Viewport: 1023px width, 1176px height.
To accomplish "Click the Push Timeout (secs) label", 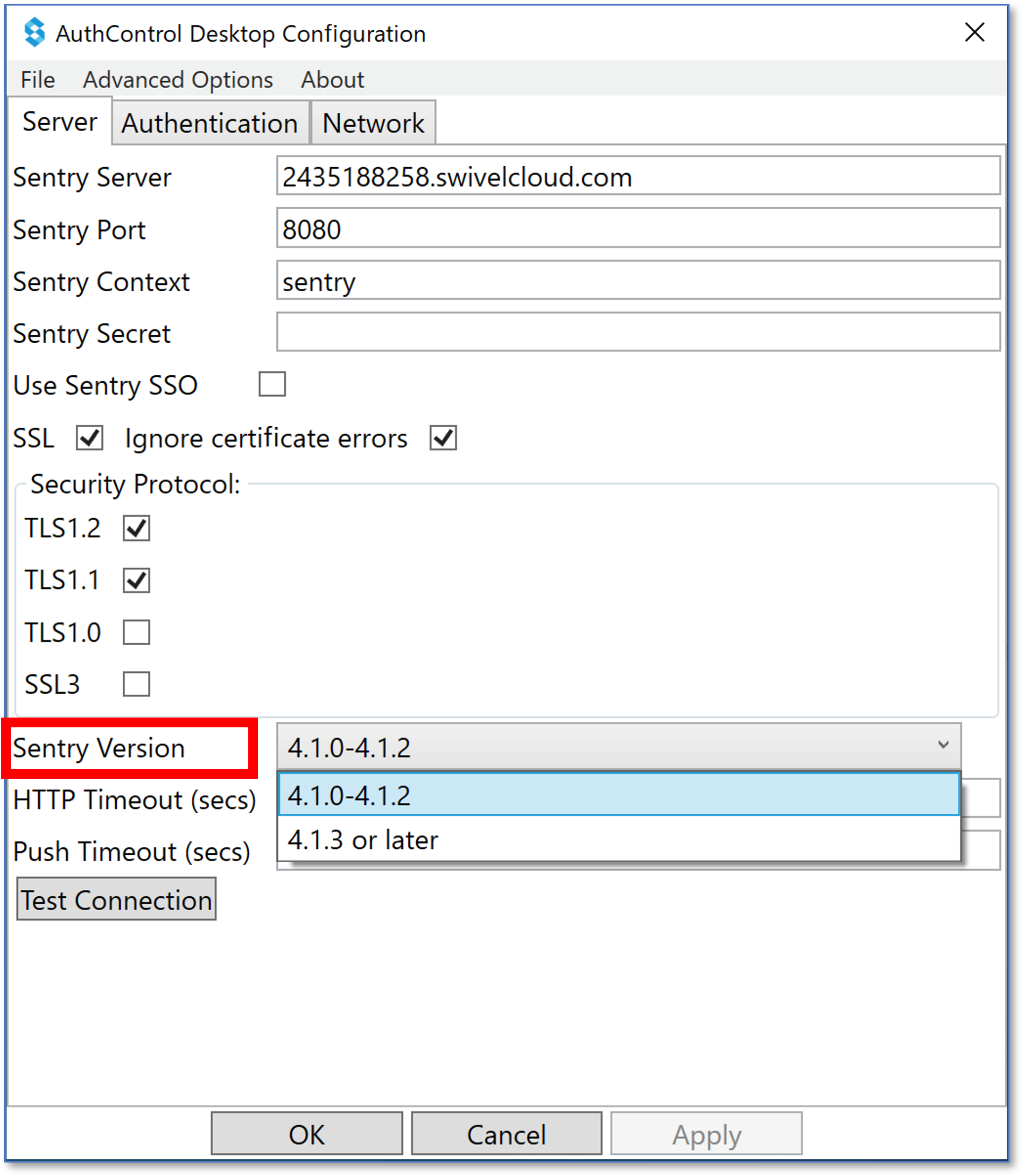I will pyautogui.click(x=132, y=852).
